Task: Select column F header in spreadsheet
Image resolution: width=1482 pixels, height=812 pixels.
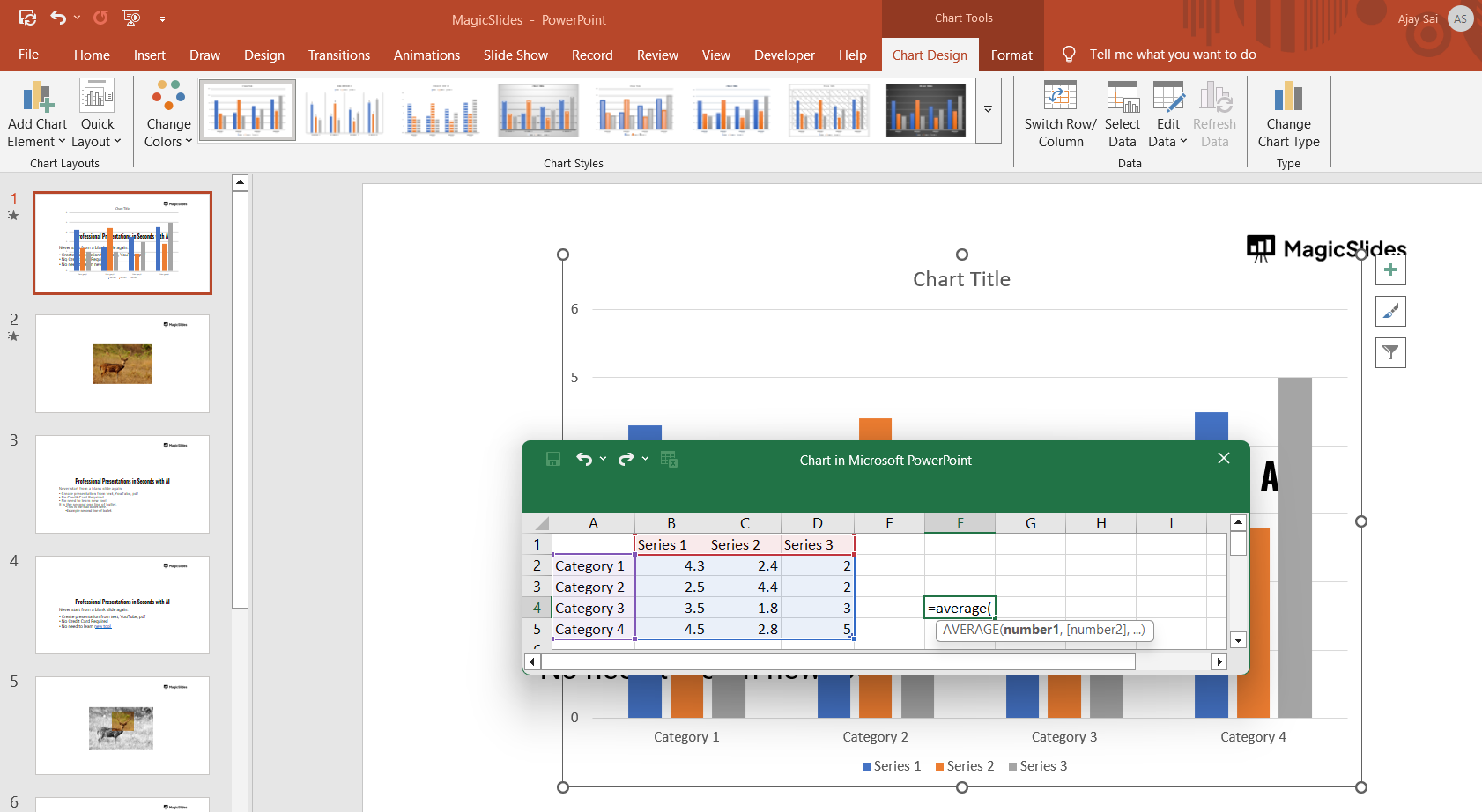Action: pos(960,523)
